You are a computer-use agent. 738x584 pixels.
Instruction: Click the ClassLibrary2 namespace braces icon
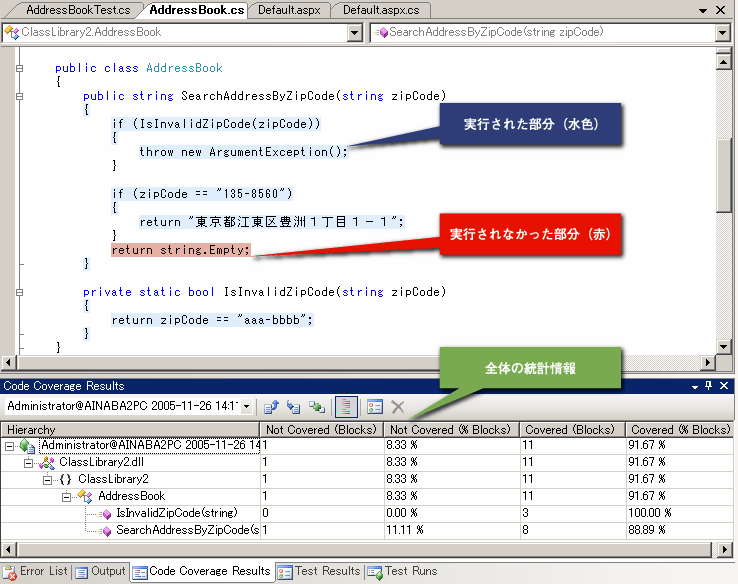pyautogui.click(x=66, y=480)
